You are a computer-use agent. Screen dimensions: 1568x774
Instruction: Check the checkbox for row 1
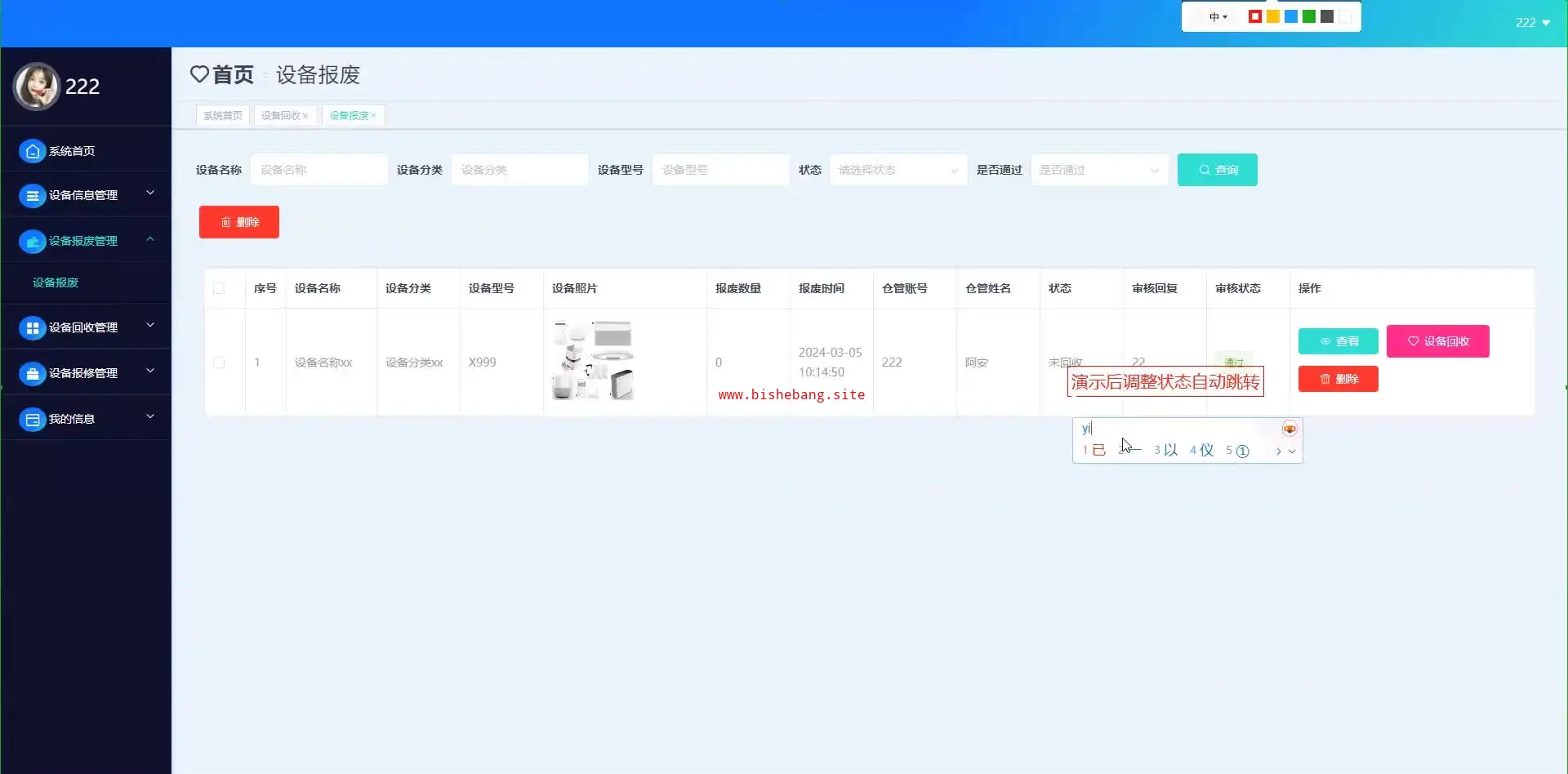point(219,363)
